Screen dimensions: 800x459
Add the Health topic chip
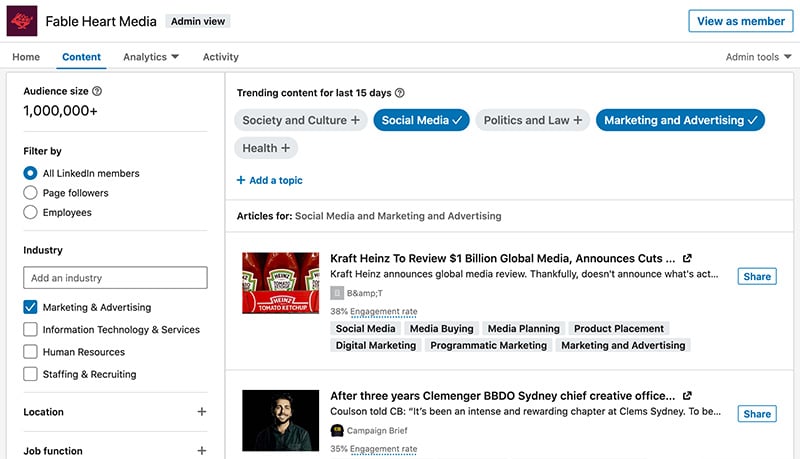pyautogui.click(x=266, y=148)
